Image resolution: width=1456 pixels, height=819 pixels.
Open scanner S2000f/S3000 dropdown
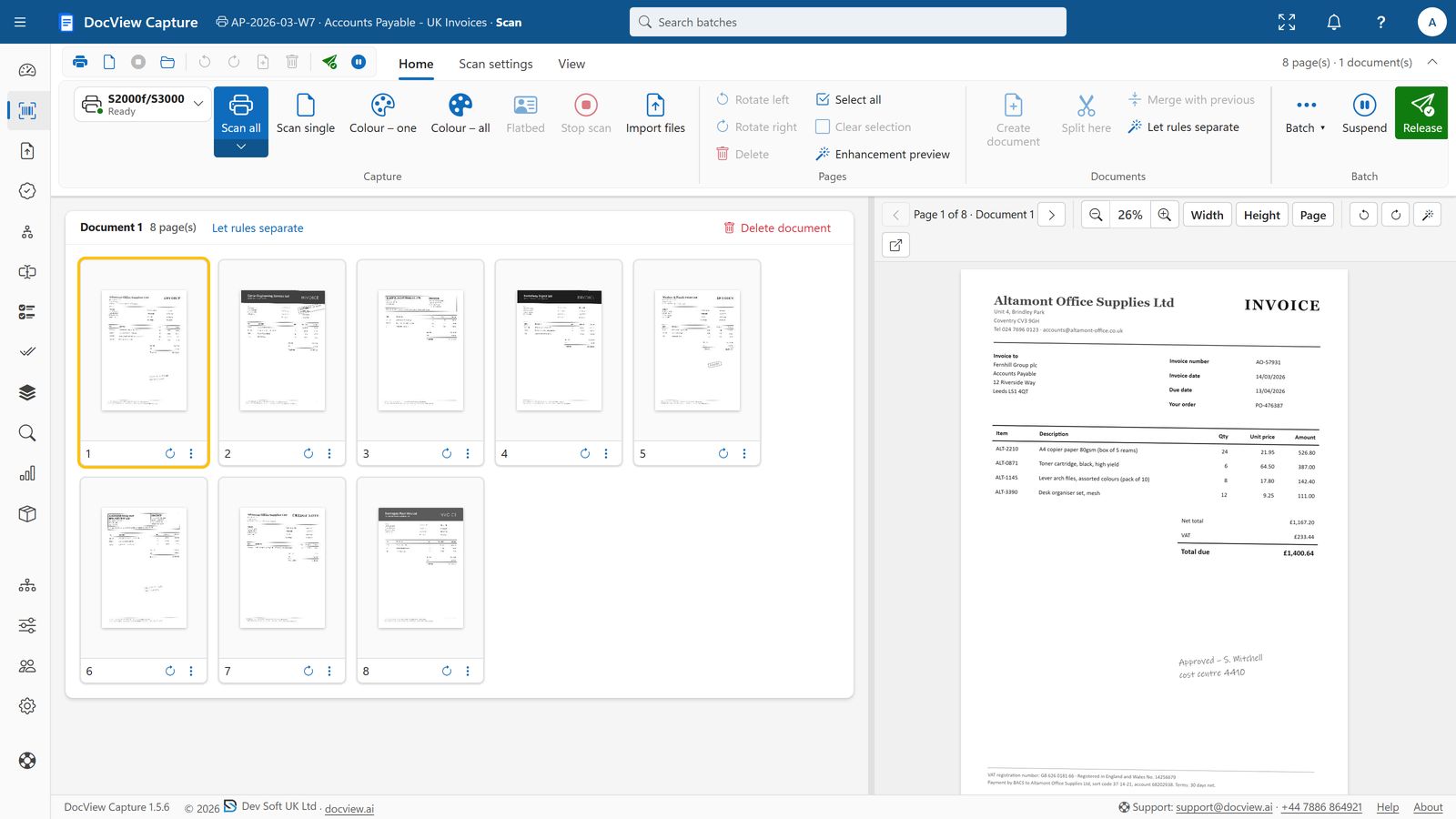tap(143, 104)
